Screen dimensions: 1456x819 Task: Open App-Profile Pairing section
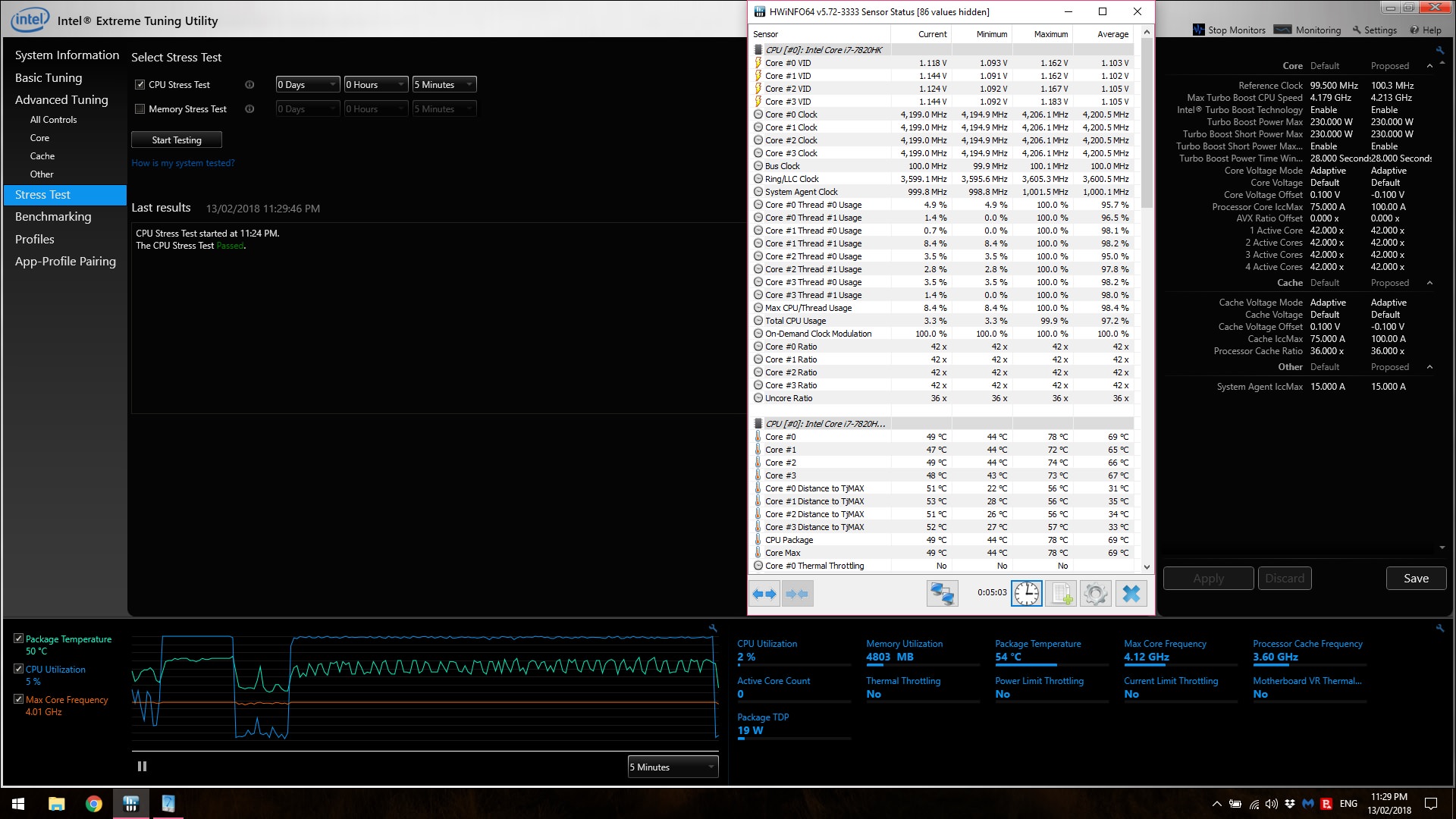tap(65, 262)
